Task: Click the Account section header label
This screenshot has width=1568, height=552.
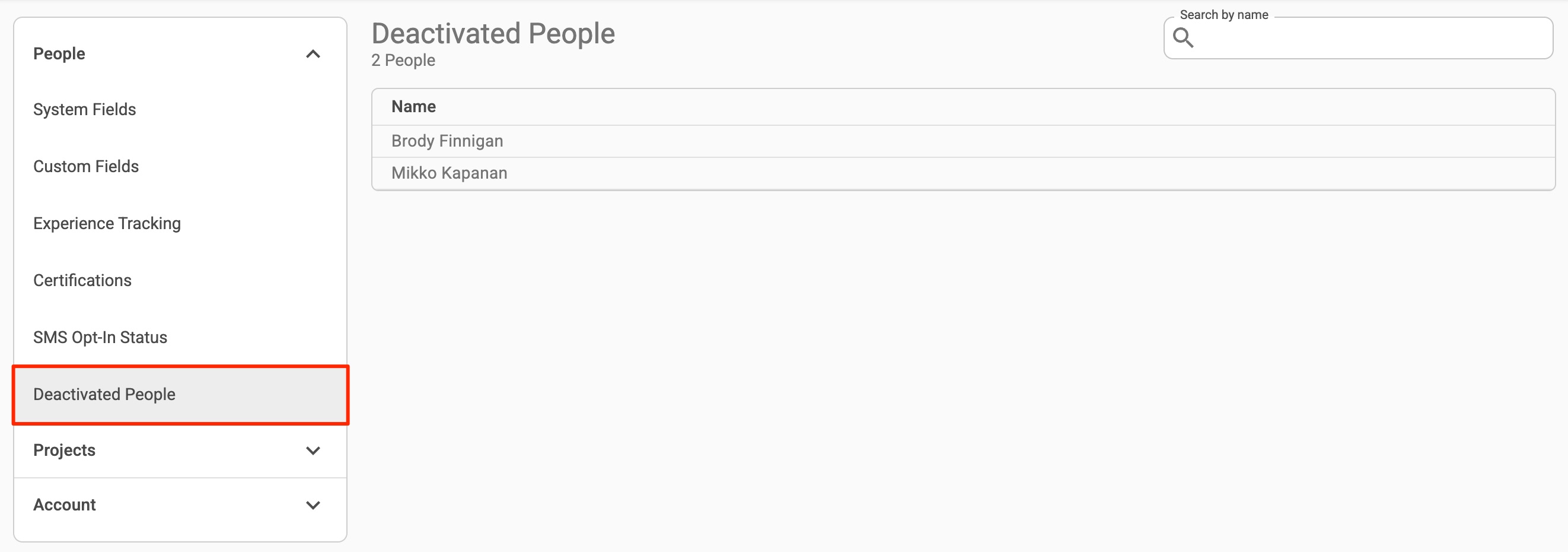Action: tap(65, 505)
